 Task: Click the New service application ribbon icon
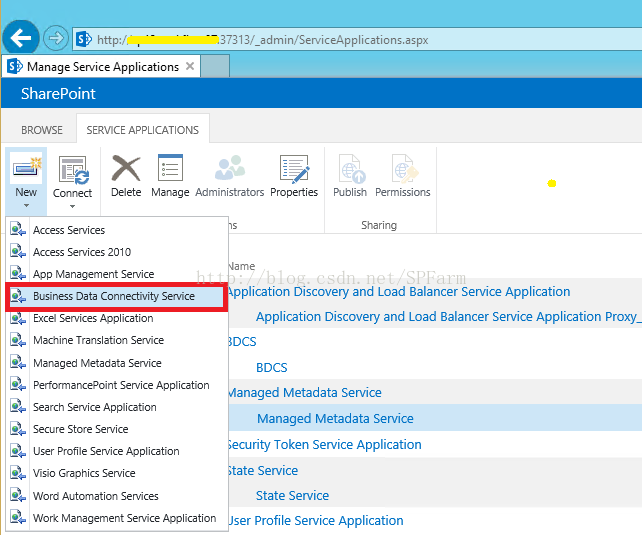[x=26, y=169]
